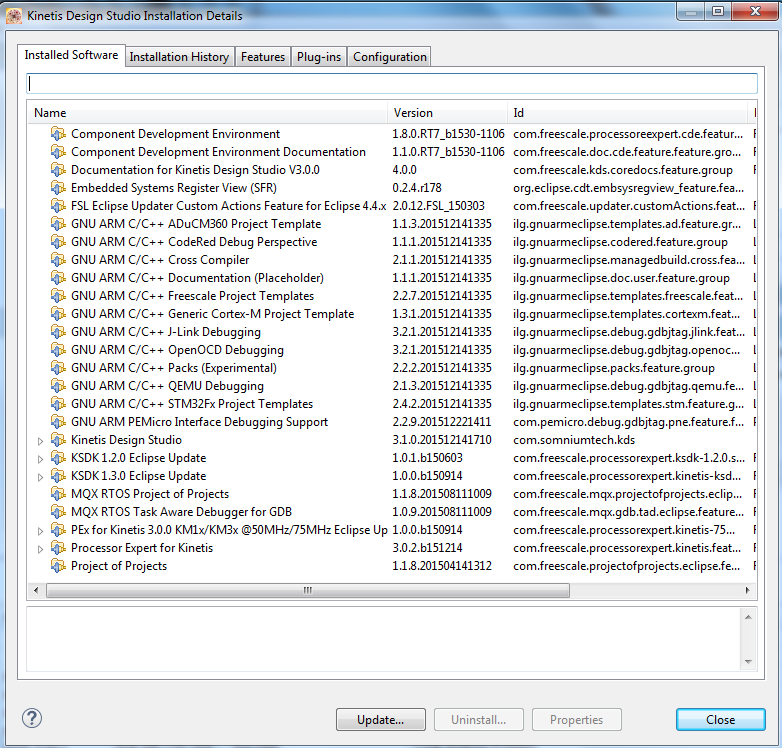Viewport: 782px width, 748px height.
Task: Click the horizontal scrollbar thumb of the software list
Action: pyautogui.click(x=308, y=590)
